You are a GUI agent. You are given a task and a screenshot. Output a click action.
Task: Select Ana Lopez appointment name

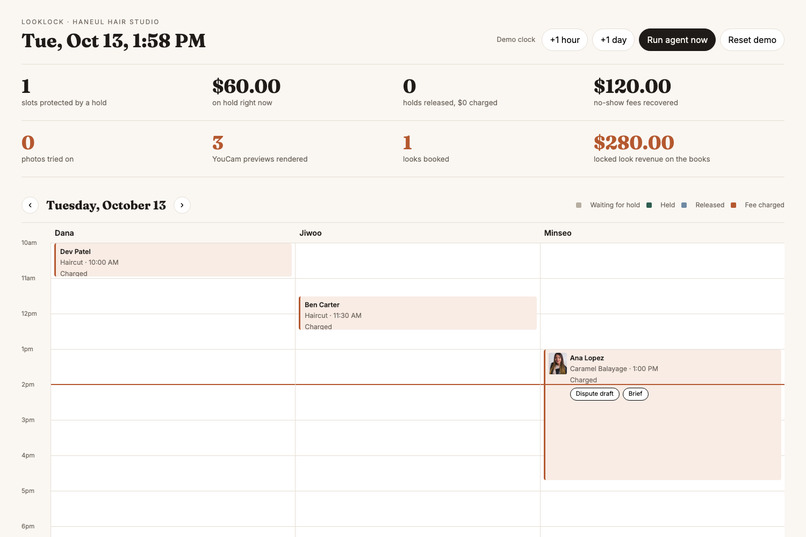point(587,358)
